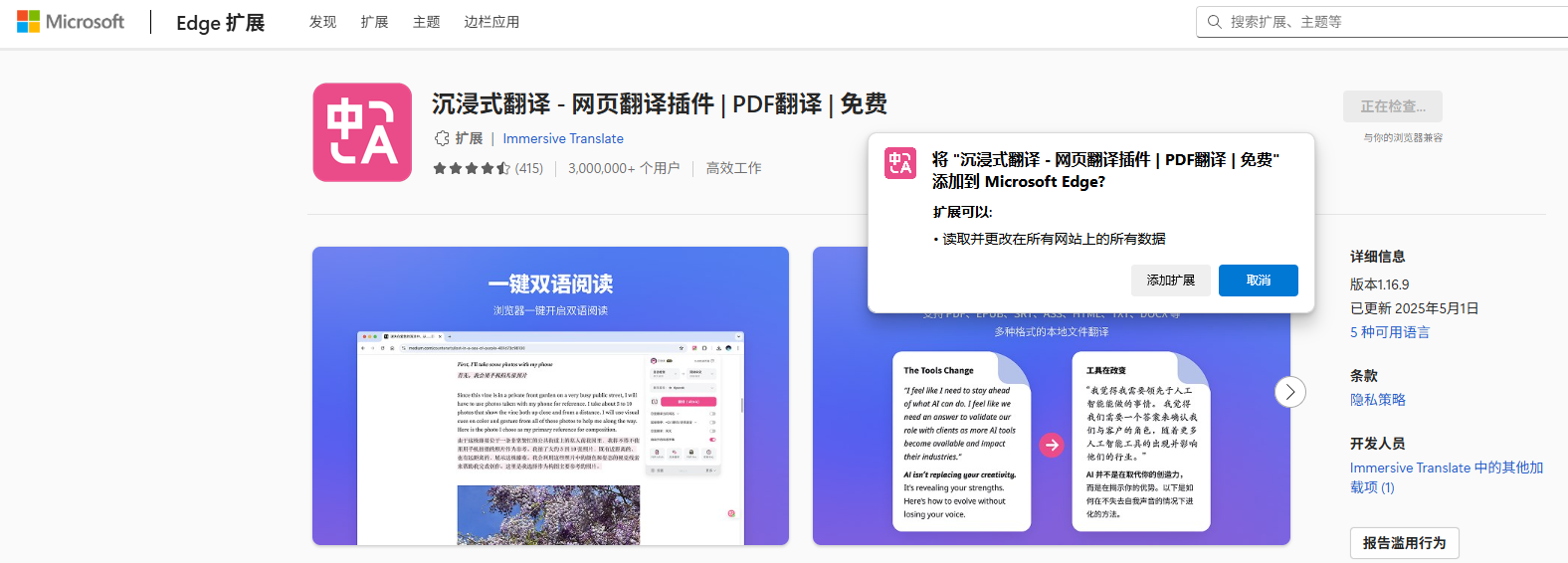Image resolution: width=1568 pixels, height=563 pixels.
Task: Click the Microsoft logo
Action: click(x=71, y=22)
